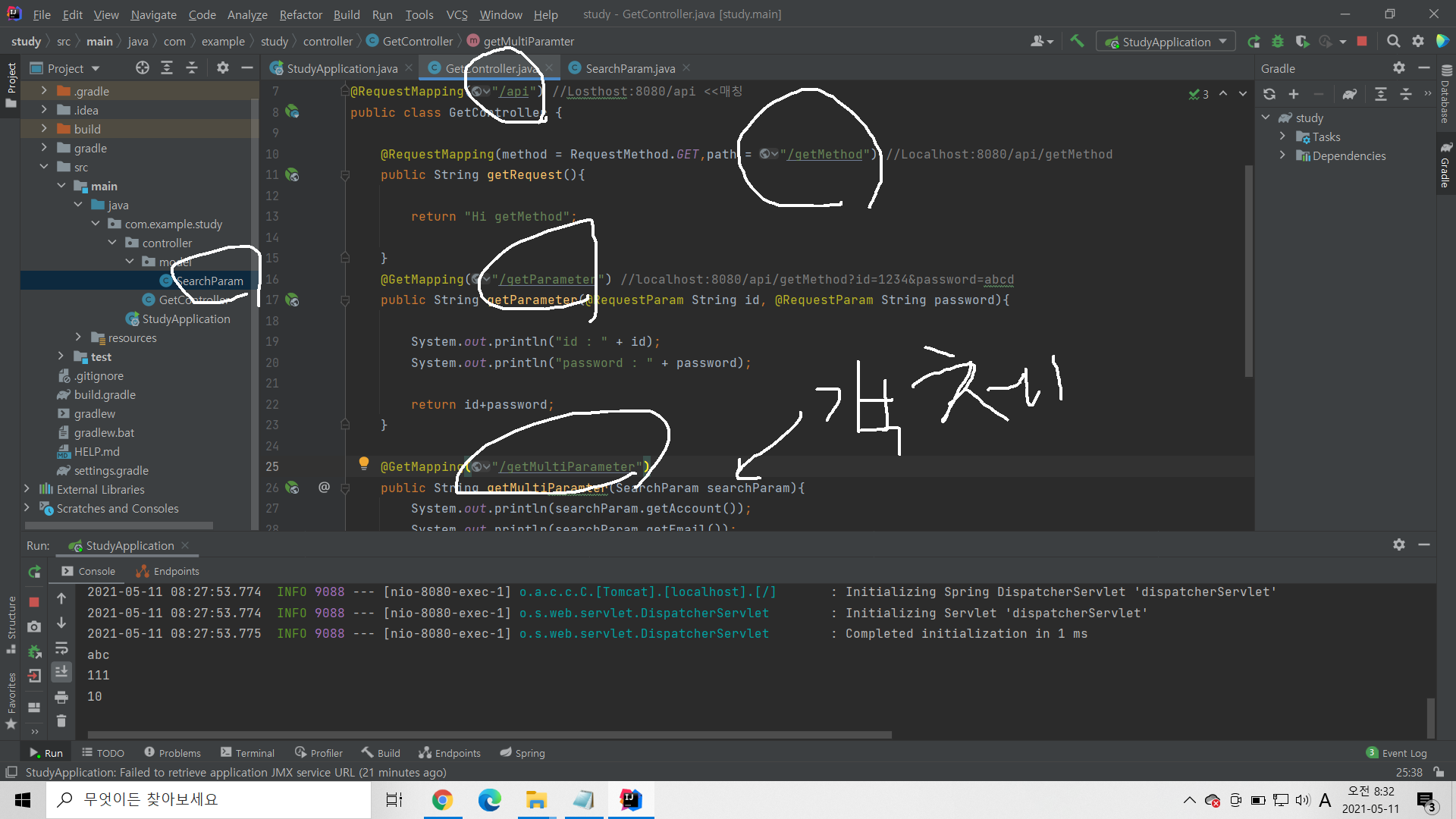1456x819 pixels.
Task: Stop the running application from the top toolbar
Action: click(x=1362, y=42)
